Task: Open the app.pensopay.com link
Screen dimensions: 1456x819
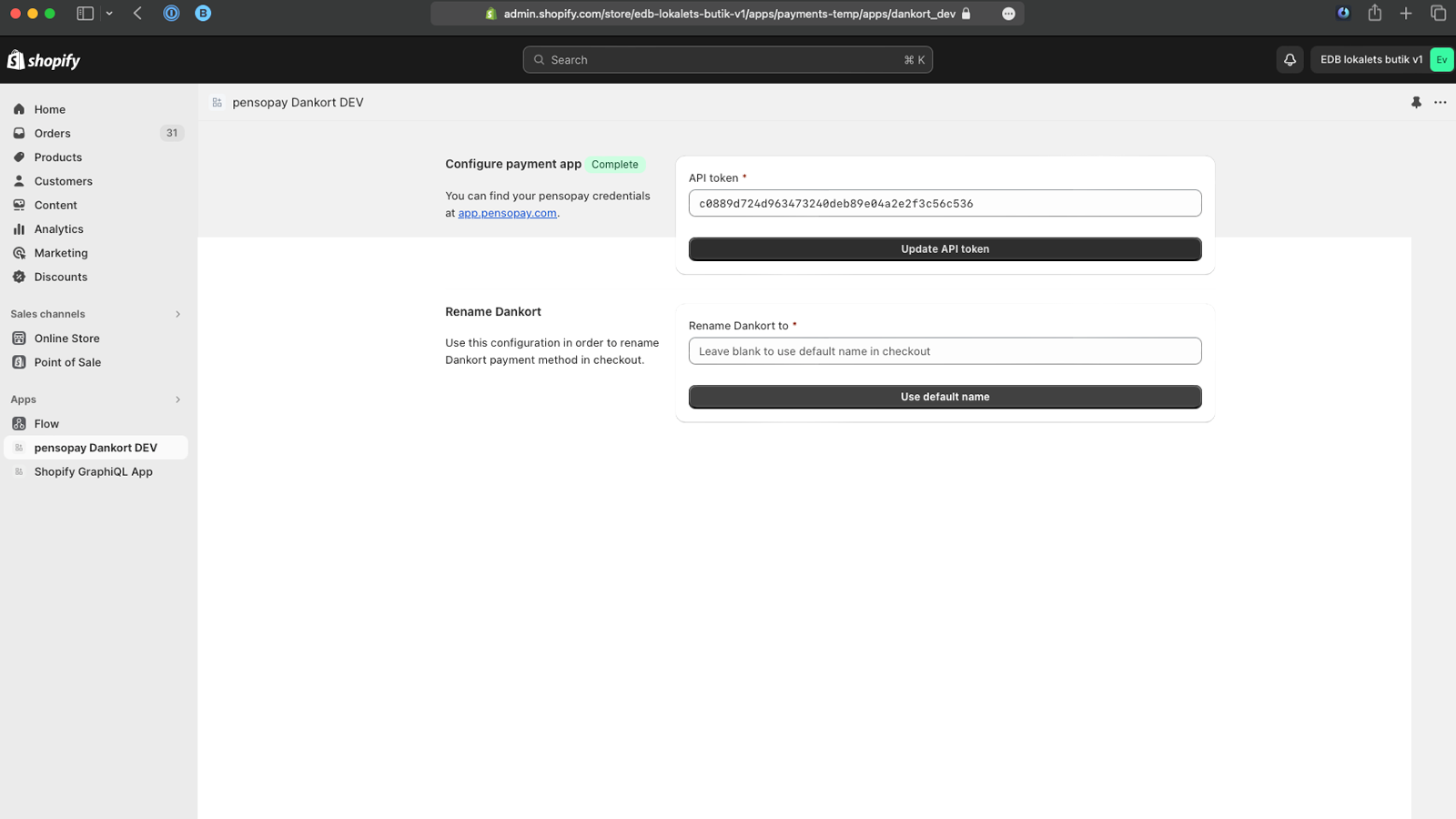Action: 507,213
